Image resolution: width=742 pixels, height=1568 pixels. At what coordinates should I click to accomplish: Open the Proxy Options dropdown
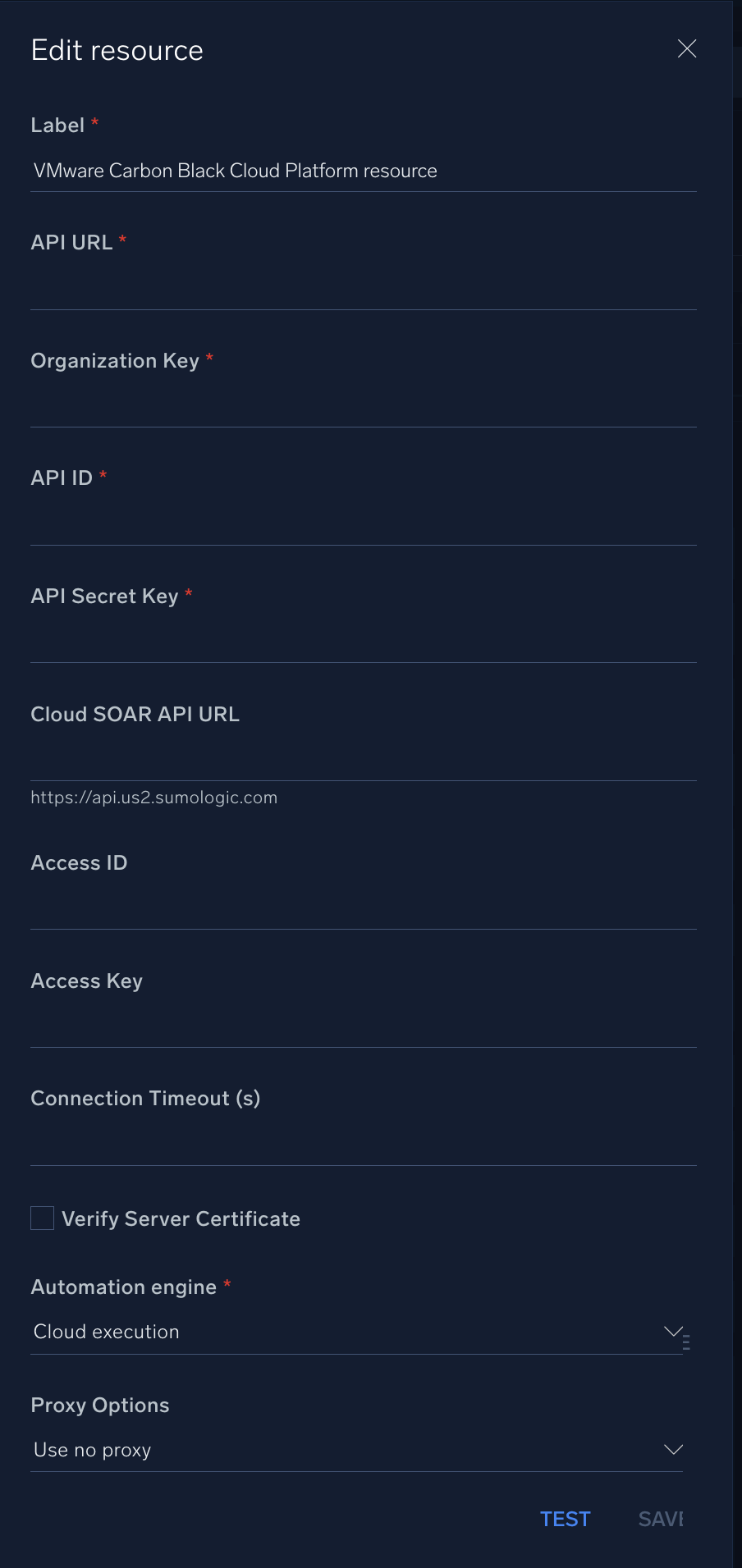[x=672, y=1449]
